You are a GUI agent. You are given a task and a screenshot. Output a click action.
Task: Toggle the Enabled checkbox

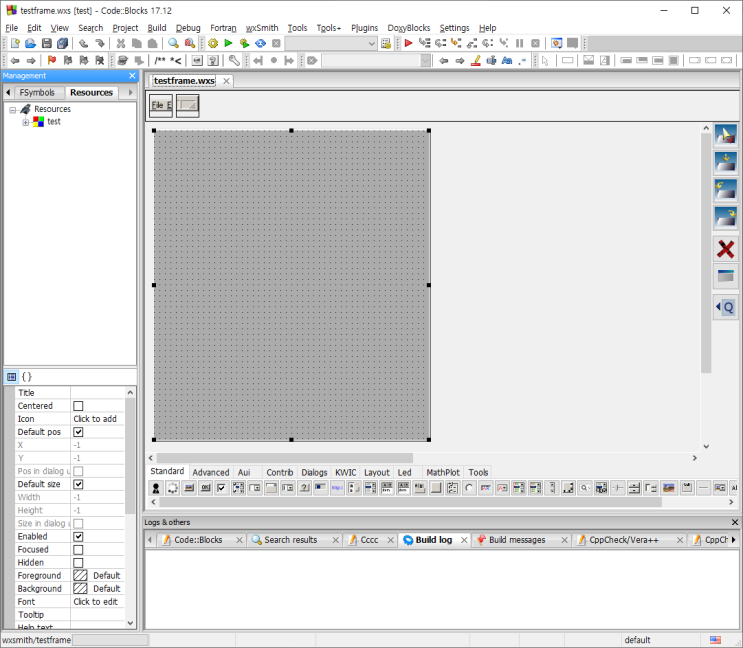[x=78, y=537]
